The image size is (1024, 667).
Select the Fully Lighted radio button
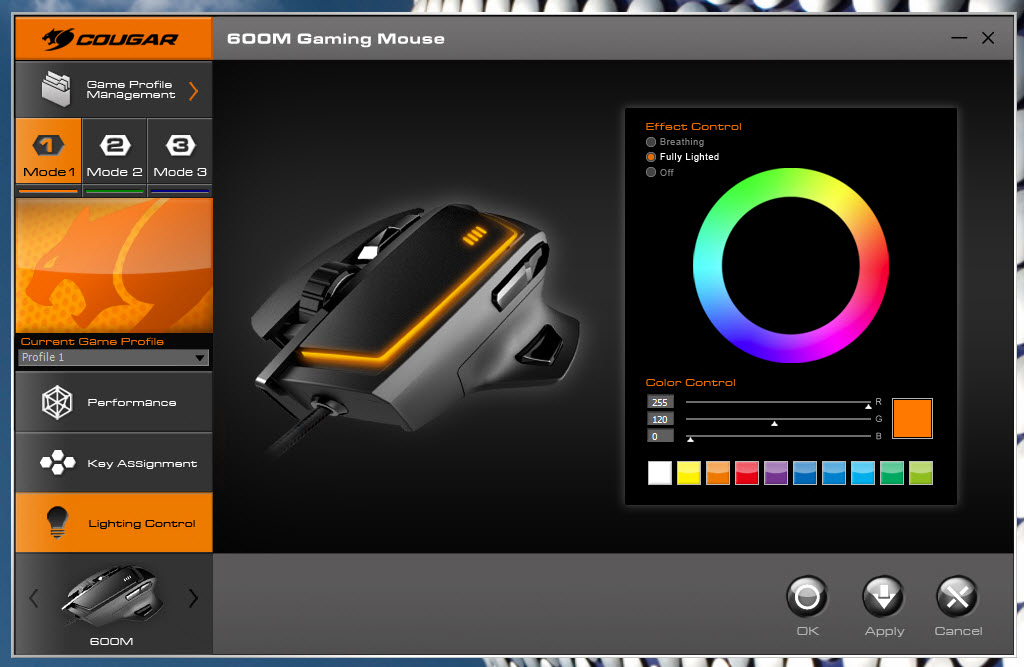(x=651, y=157)
